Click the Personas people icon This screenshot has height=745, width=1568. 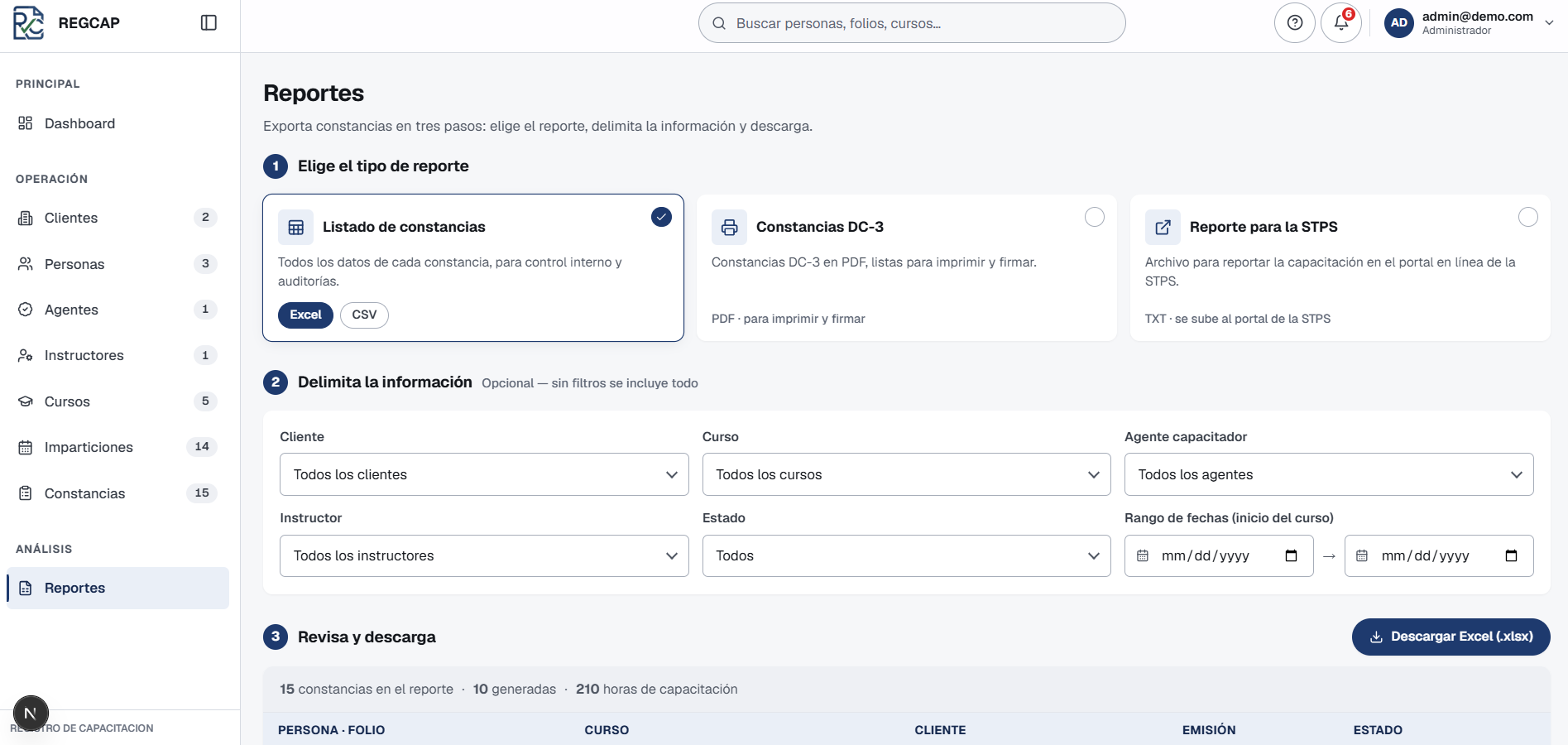pos(26,264)
